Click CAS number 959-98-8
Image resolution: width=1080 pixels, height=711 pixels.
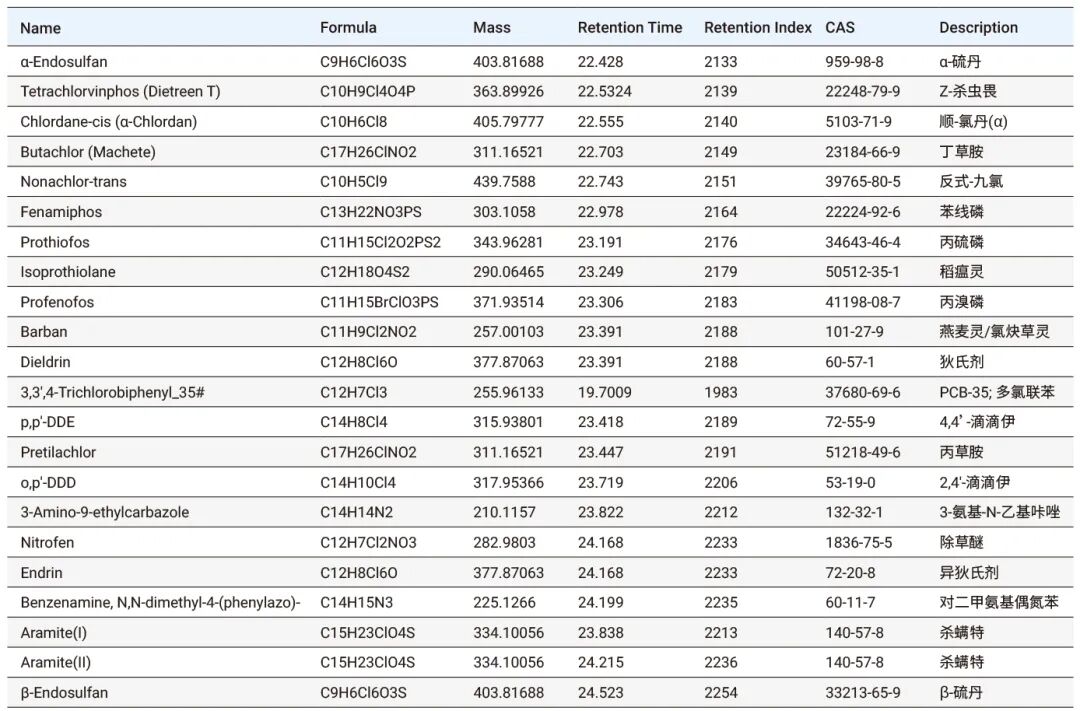point(854,61)
